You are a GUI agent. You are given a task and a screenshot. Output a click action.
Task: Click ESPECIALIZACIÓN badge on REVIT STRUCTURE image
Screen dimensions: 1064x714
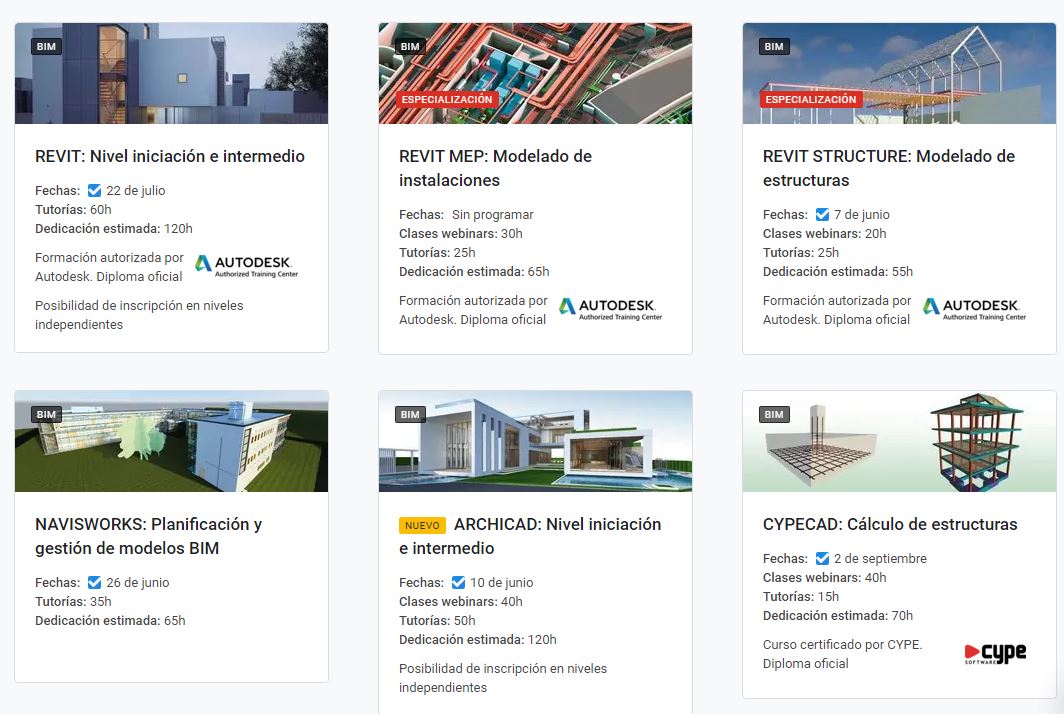[811, 99]
